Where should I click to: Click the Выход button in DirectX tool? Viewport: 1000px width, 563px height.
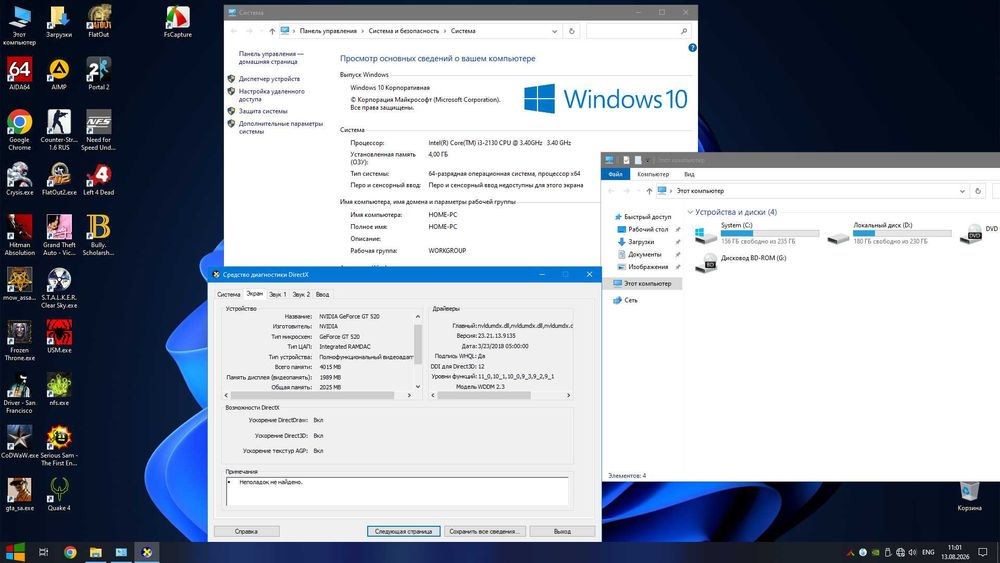tap(562, 531)
